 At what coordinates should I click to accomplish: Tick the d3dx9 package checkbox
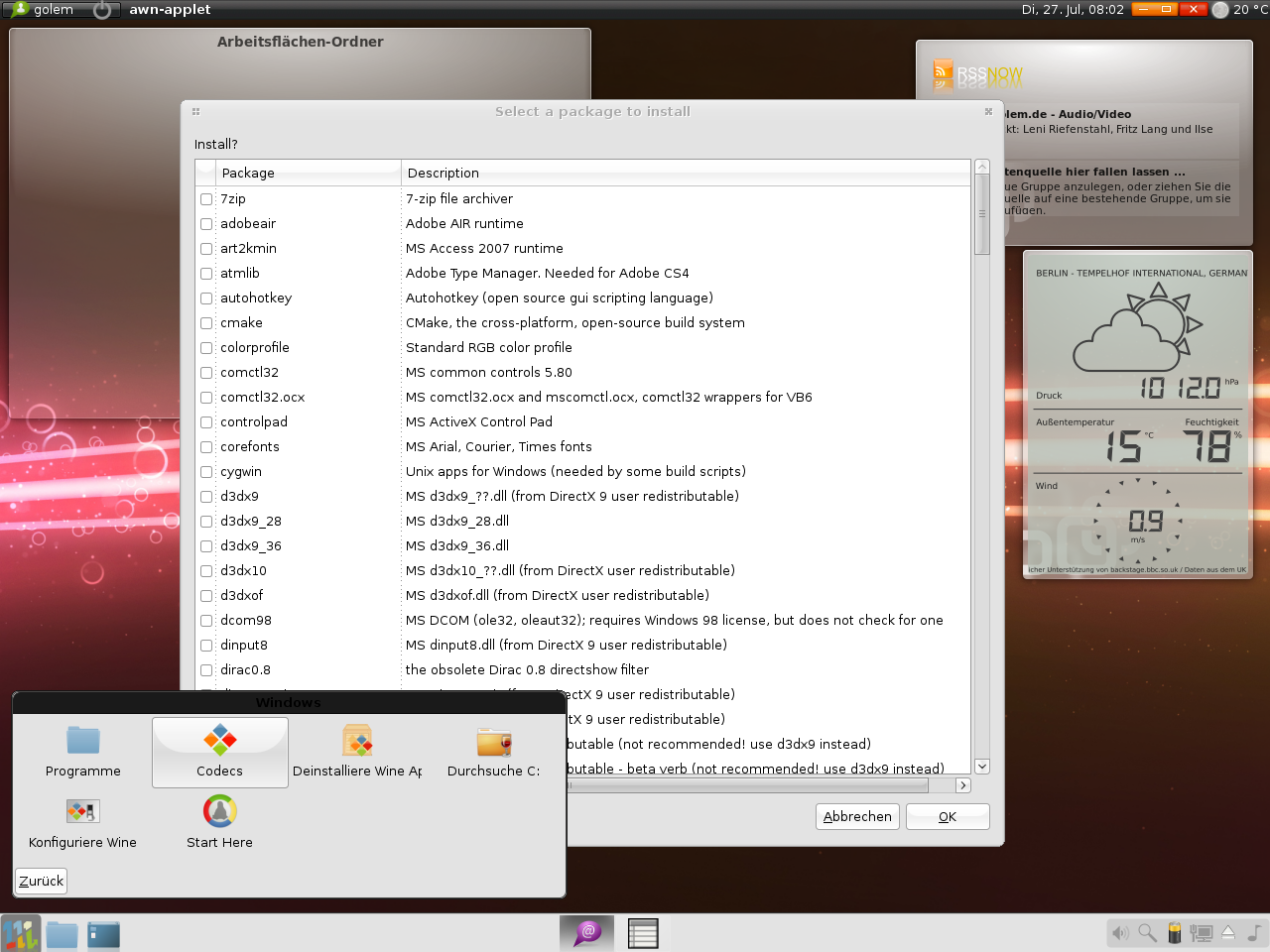coord(206,497)
